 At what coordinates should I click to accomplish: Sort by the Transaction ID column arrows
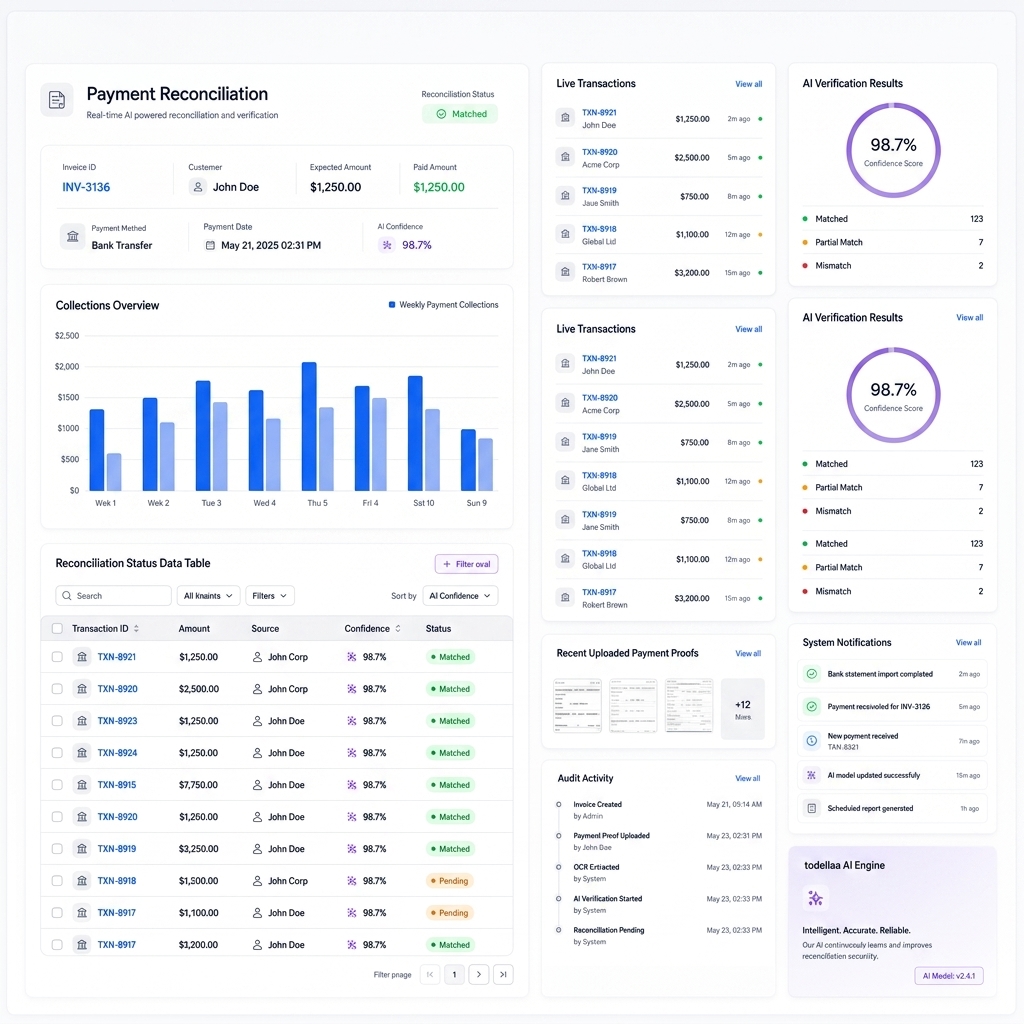point(136,628)
